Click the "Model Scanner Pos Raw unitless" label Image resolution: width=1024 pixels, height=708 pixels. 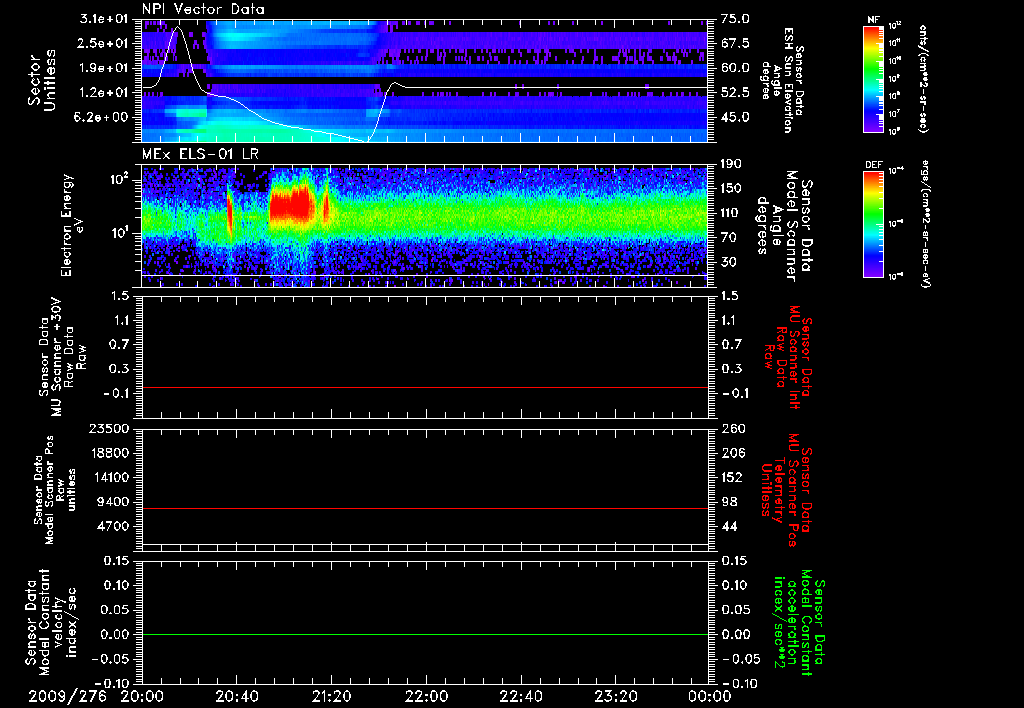click(x=55, y=490)
